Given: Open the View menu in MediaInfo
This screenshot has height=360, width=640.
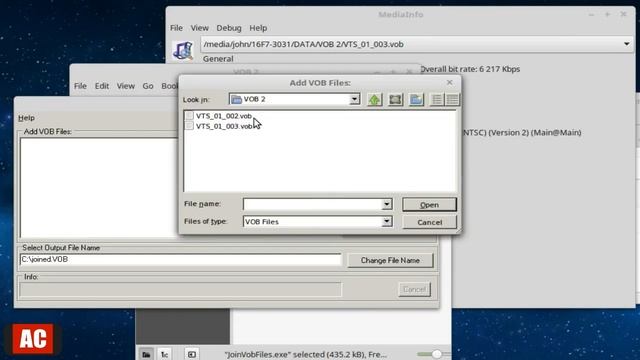Looking at the screenshot, I should click(x=200, y=28).
